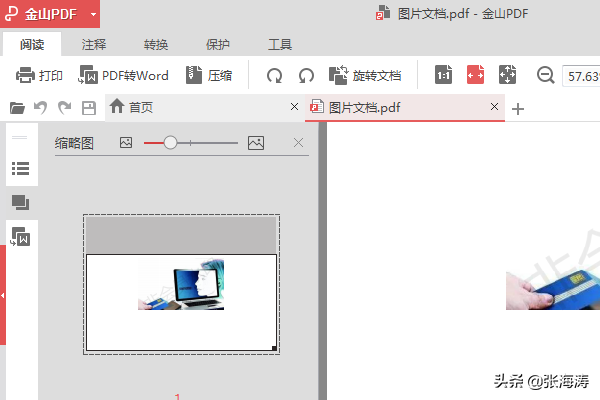Open the 转换 ribbon tab
600x400 pixels.
[156, 44]
